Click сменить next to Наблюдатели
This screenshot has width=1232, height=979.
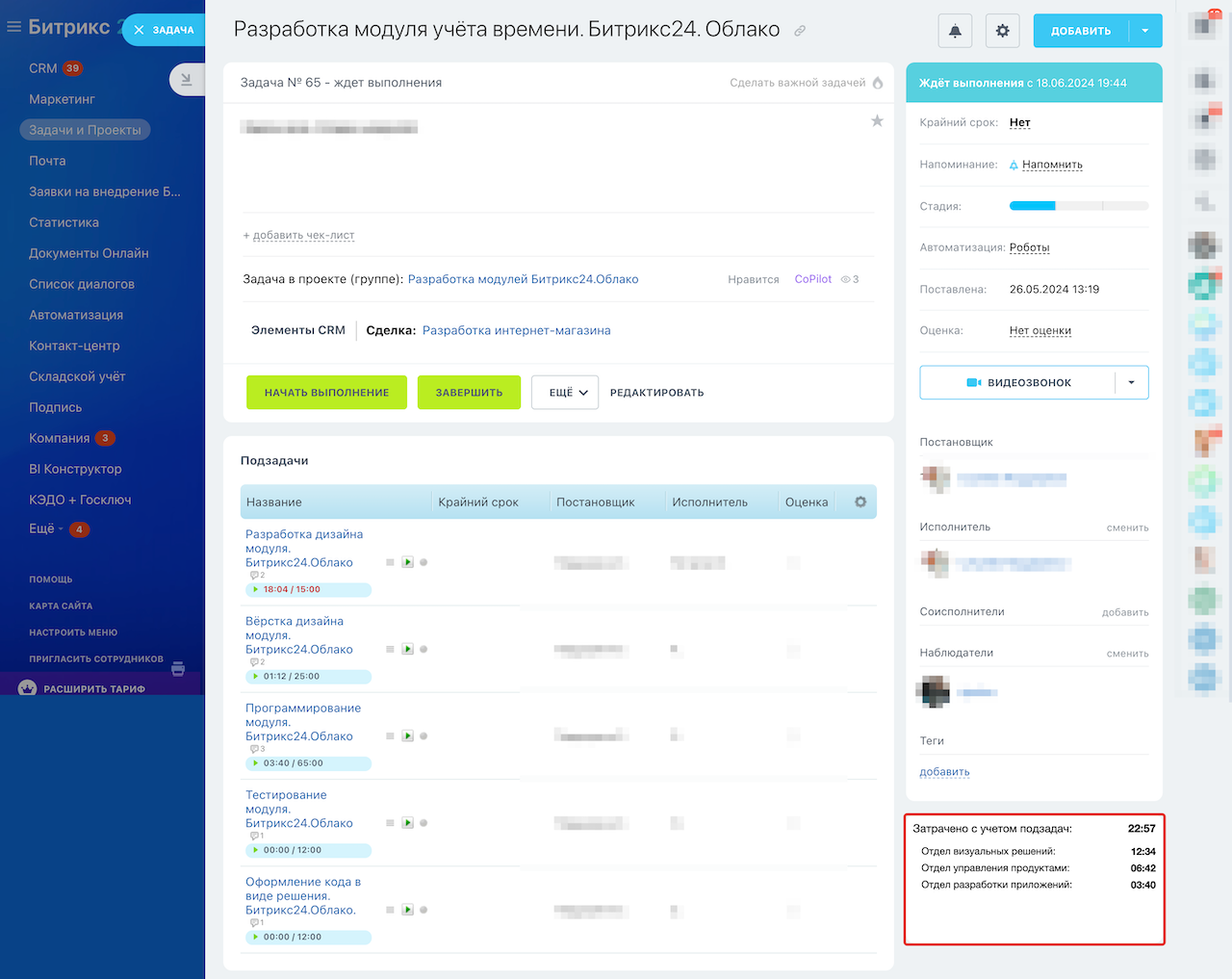[x=1128, y=654]
